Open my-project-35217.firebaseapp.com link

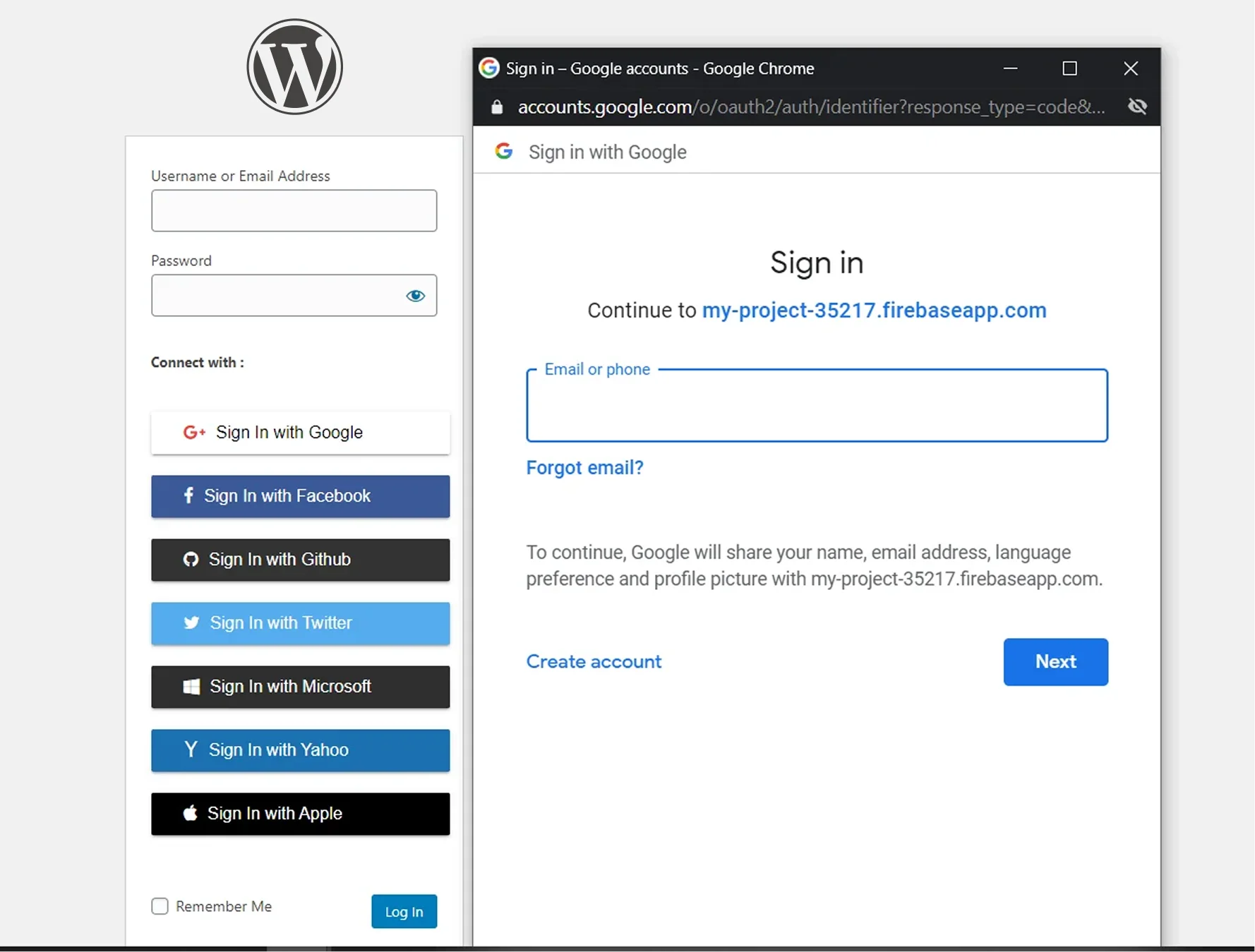[875, 311]
